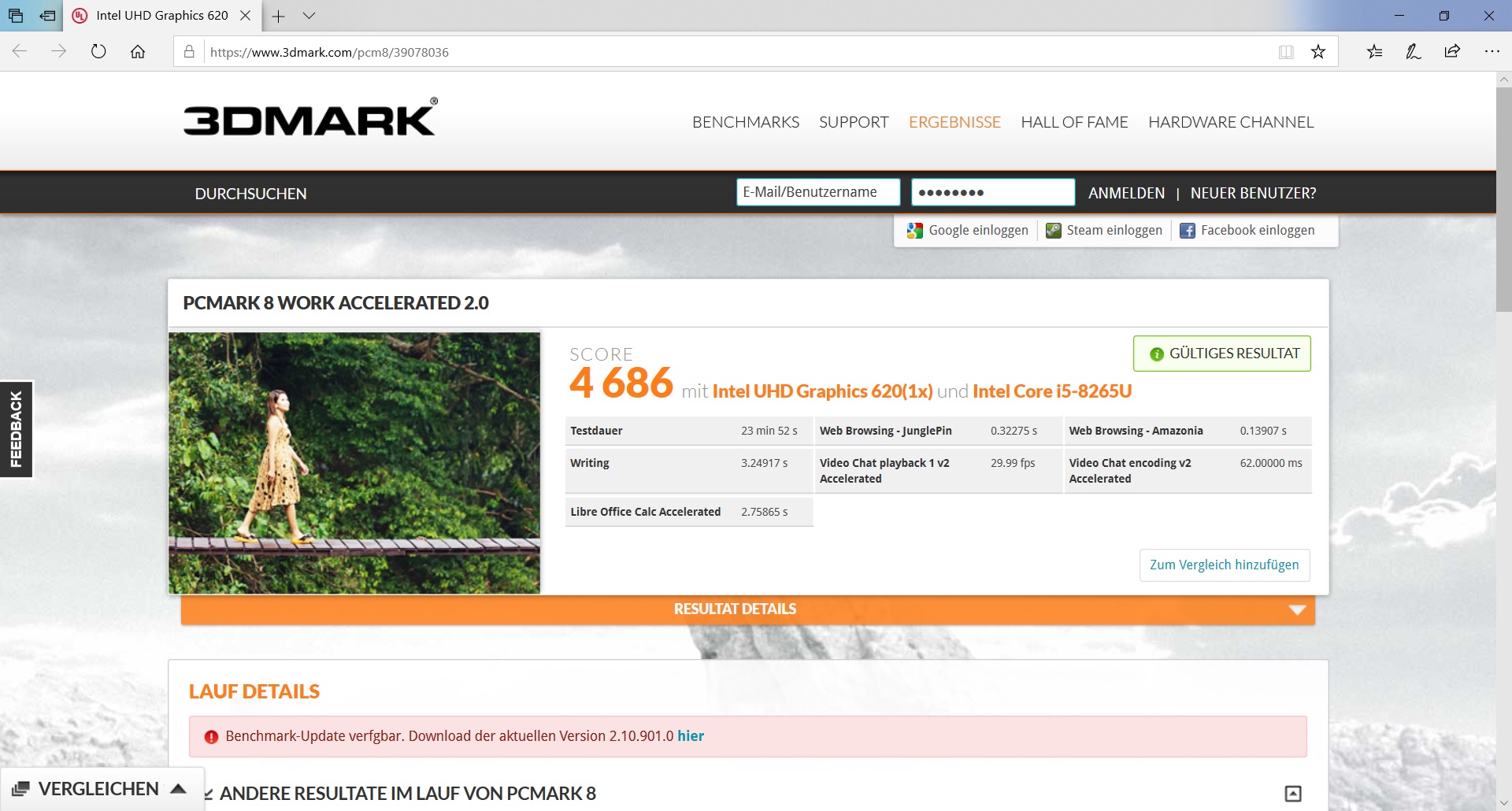
Task: Open browser settings and more menu
Action: (1492, 52)
